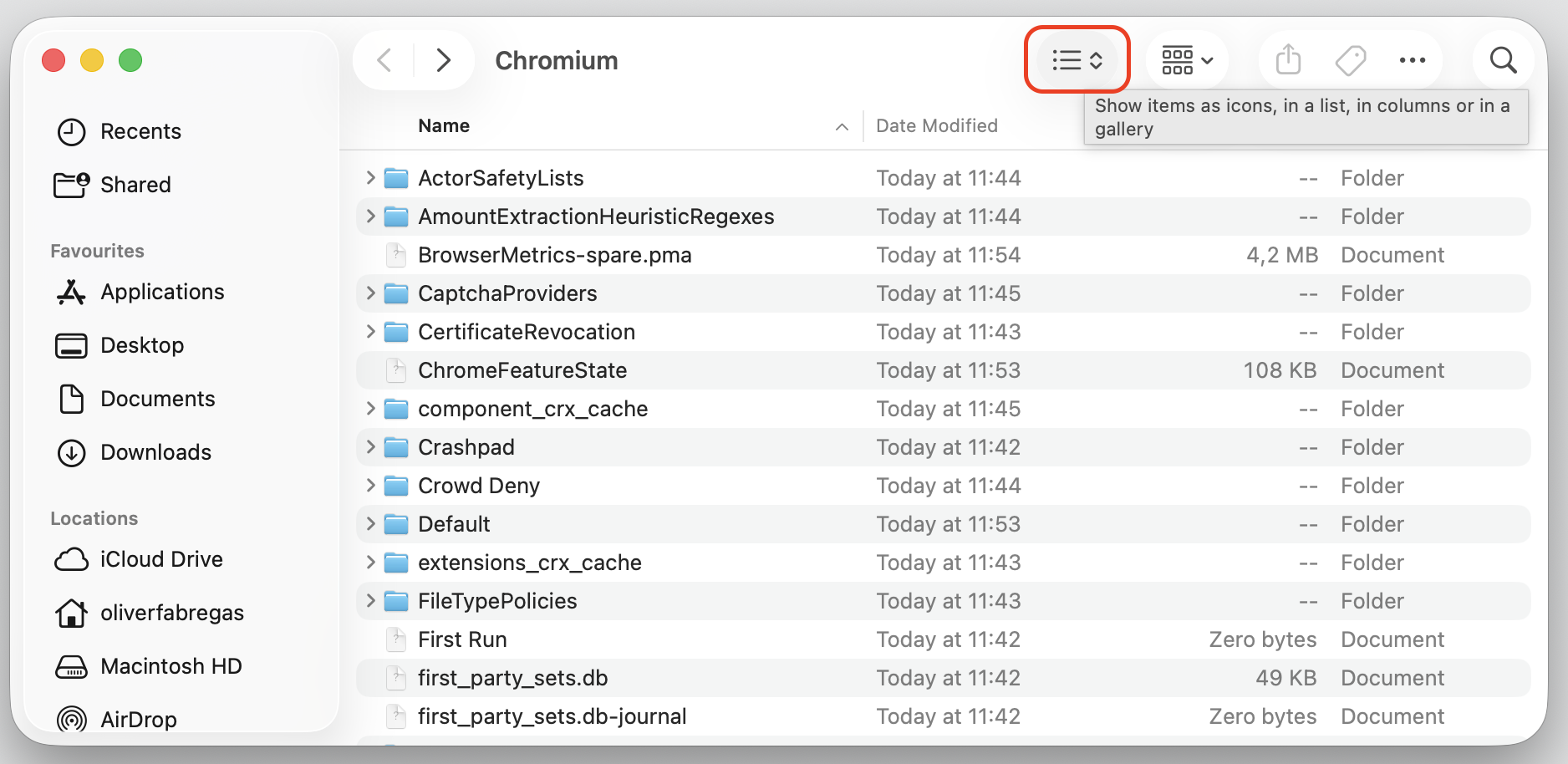This screenshot has width=1568, height=764.
Task: Select the ActorSafetyLists folder icon
Action: [396, 178]
